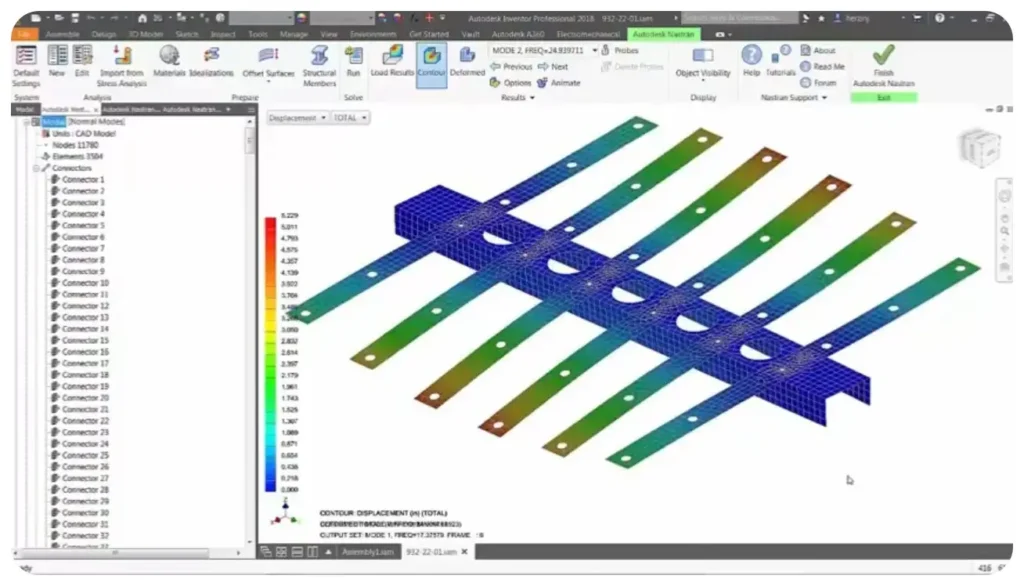Image resolution: width=1024 pixels, height=586 pixels.
Task: Click the ViewCube in the viewport
Action: [x=980, y=148]
